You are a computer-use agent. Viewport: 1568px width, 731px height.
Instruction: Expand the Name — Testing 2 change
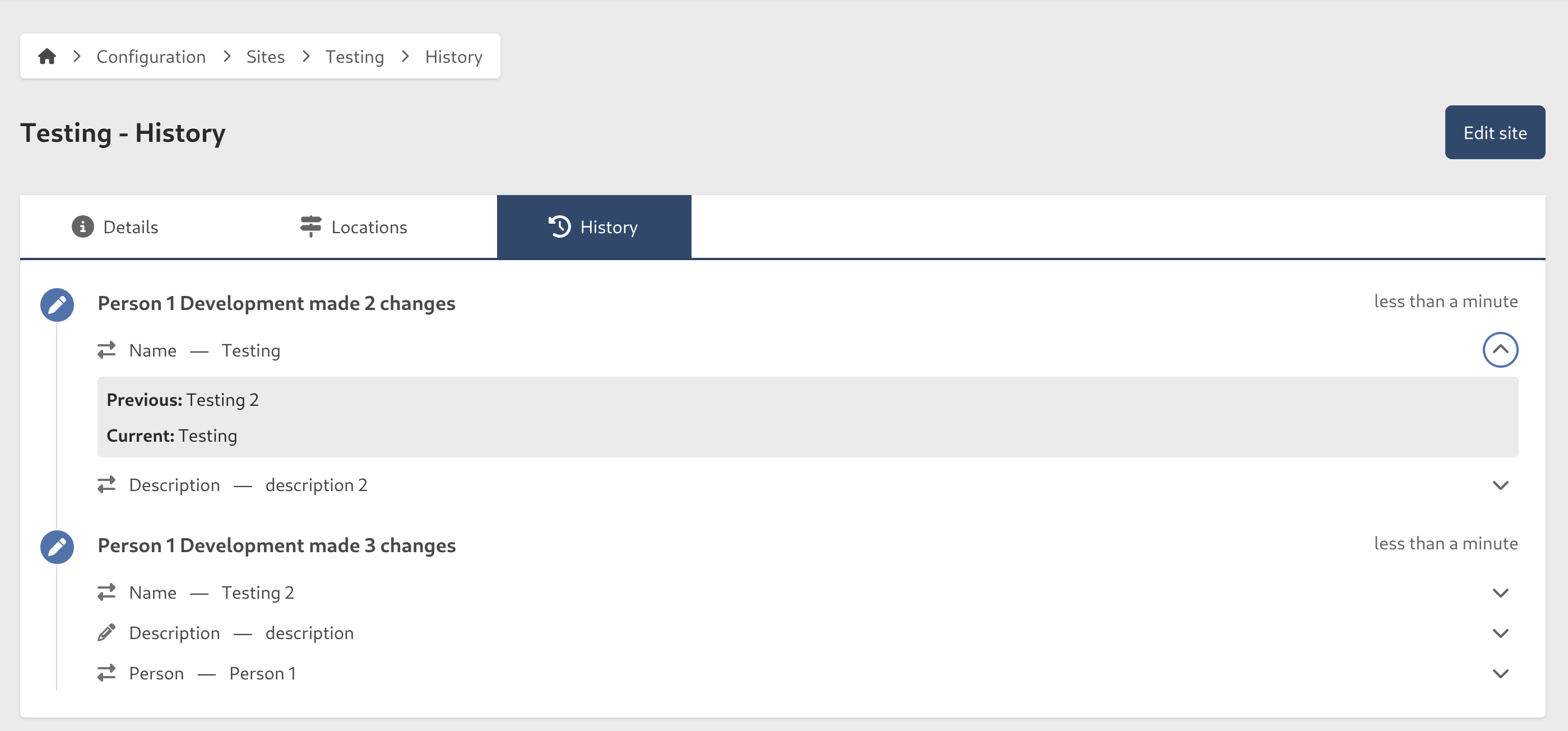point(1500,592)
